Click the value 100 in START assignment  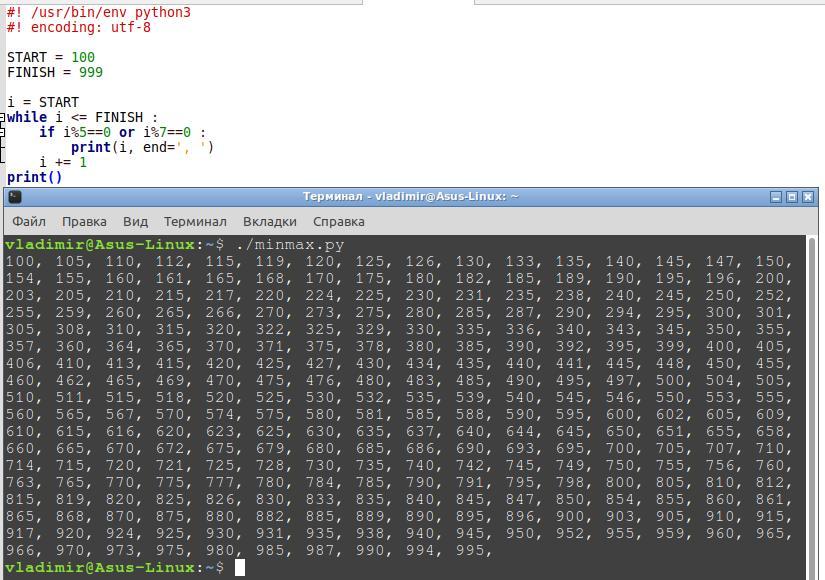83,57
